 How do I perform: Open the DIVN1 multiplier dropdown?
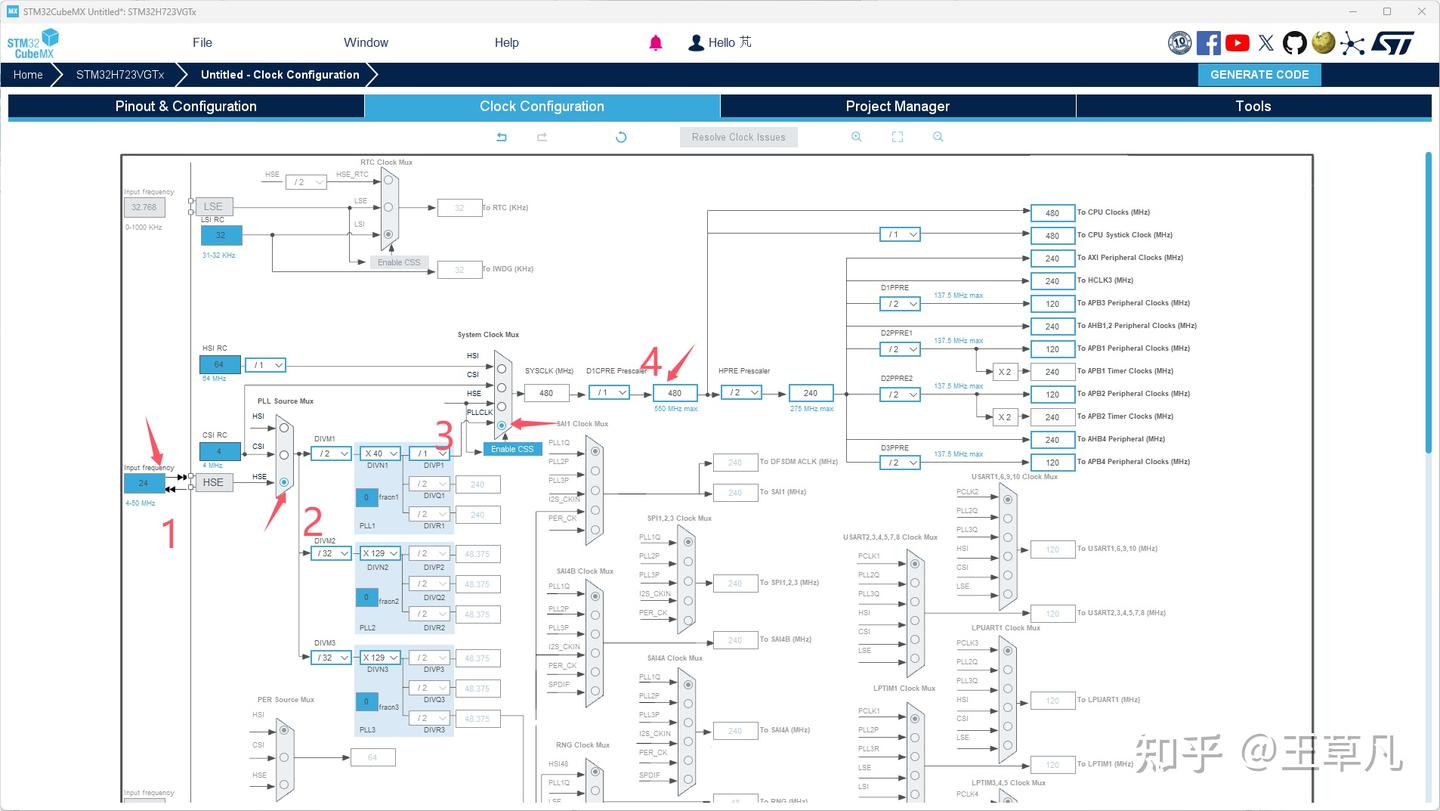click(381, 453)
